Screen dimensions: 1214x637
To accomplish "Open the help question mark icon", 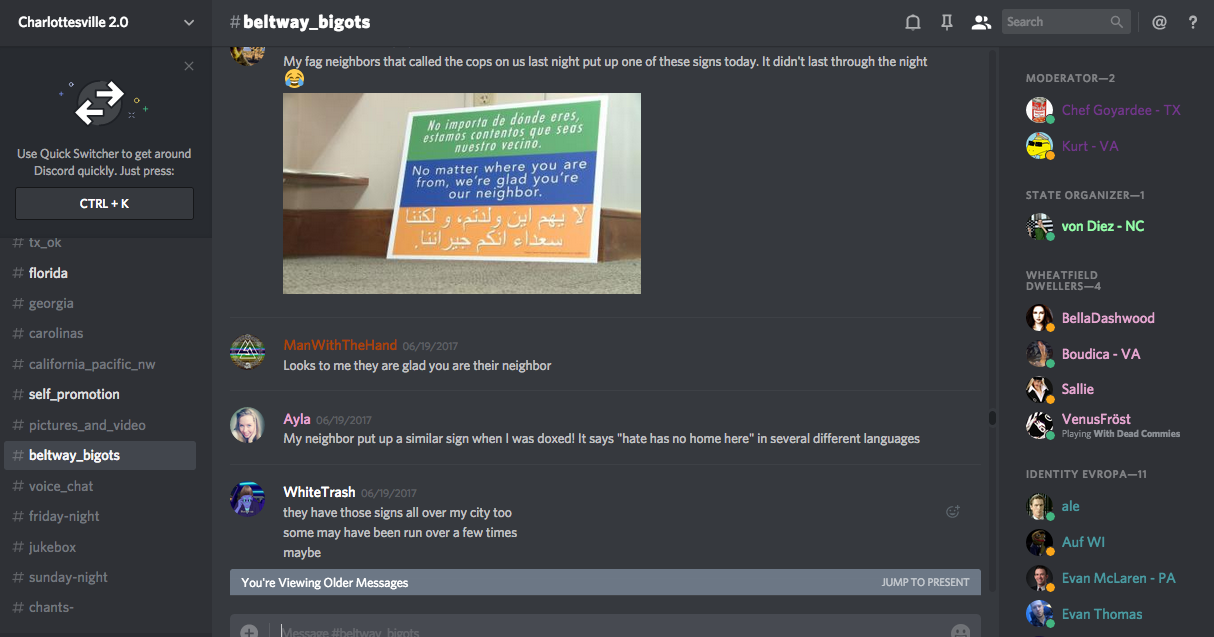I will tap(1193, 22).
